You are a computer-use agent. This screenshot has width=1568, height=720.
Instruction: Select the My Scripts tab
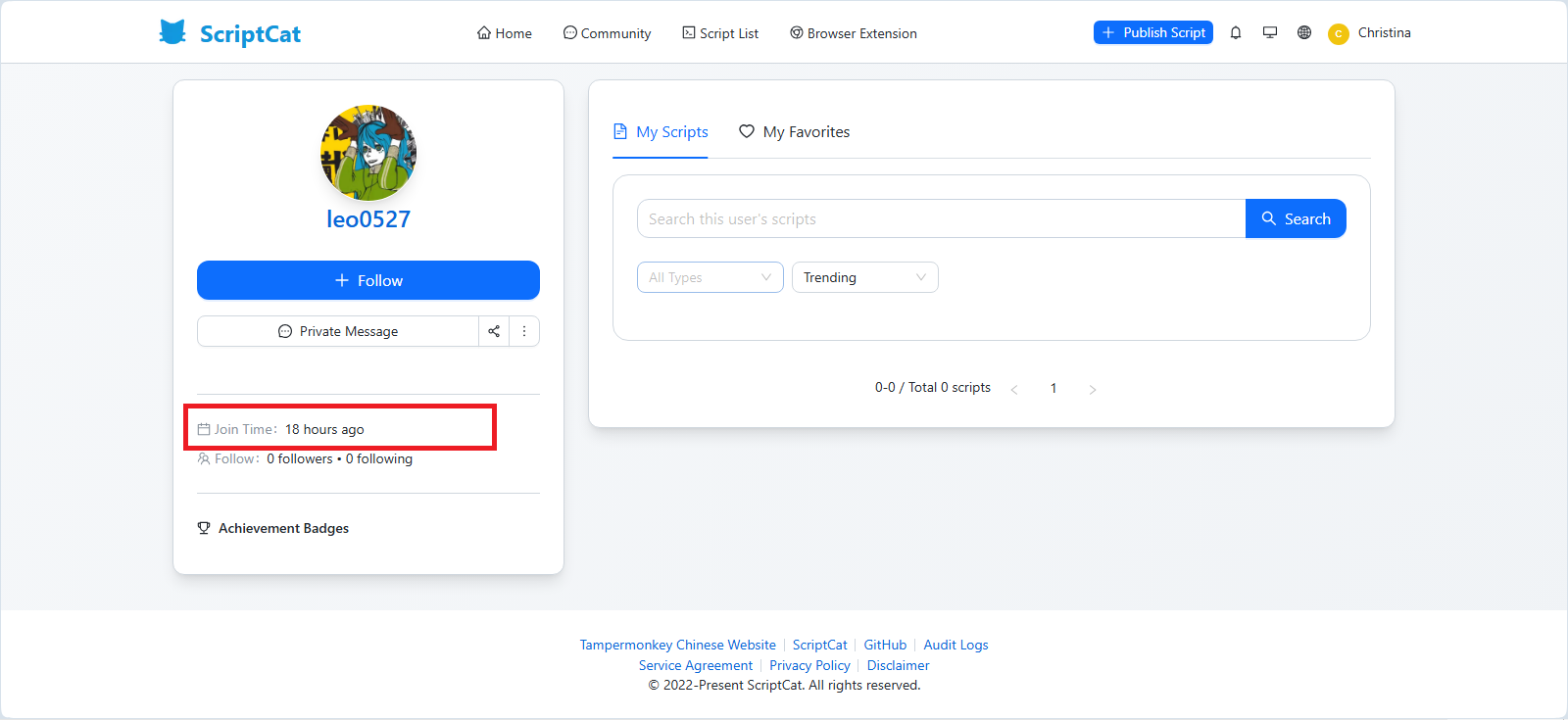pyautogui.click(x=661, y=132)
